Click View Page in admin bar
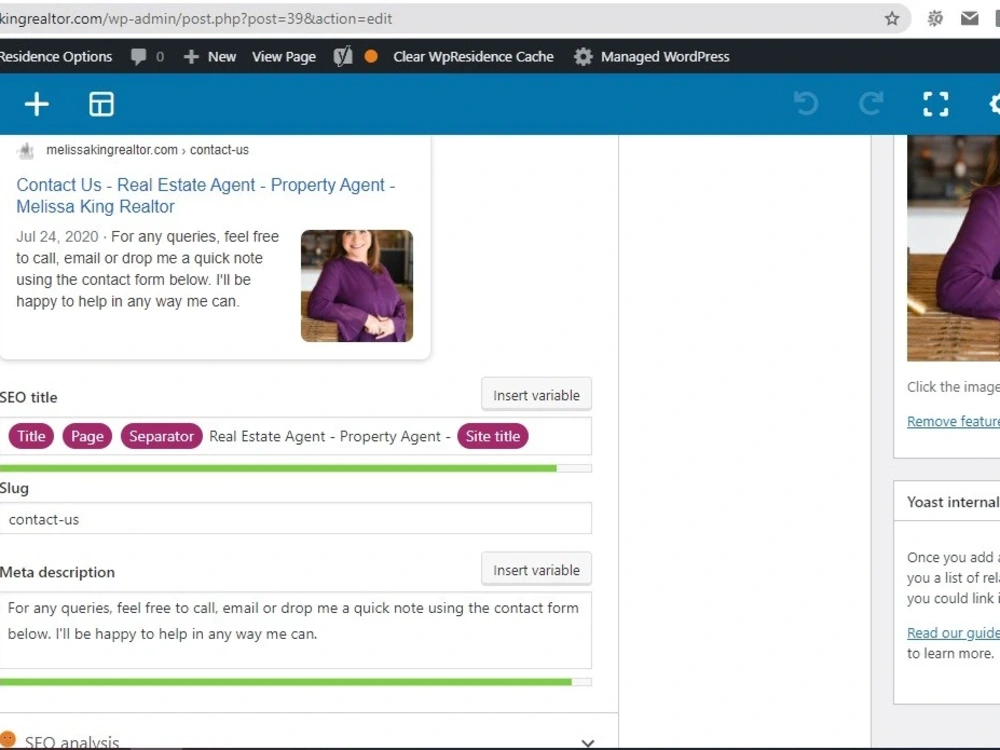The height and width of the screenshot is (750, 1000). [284, 57]
